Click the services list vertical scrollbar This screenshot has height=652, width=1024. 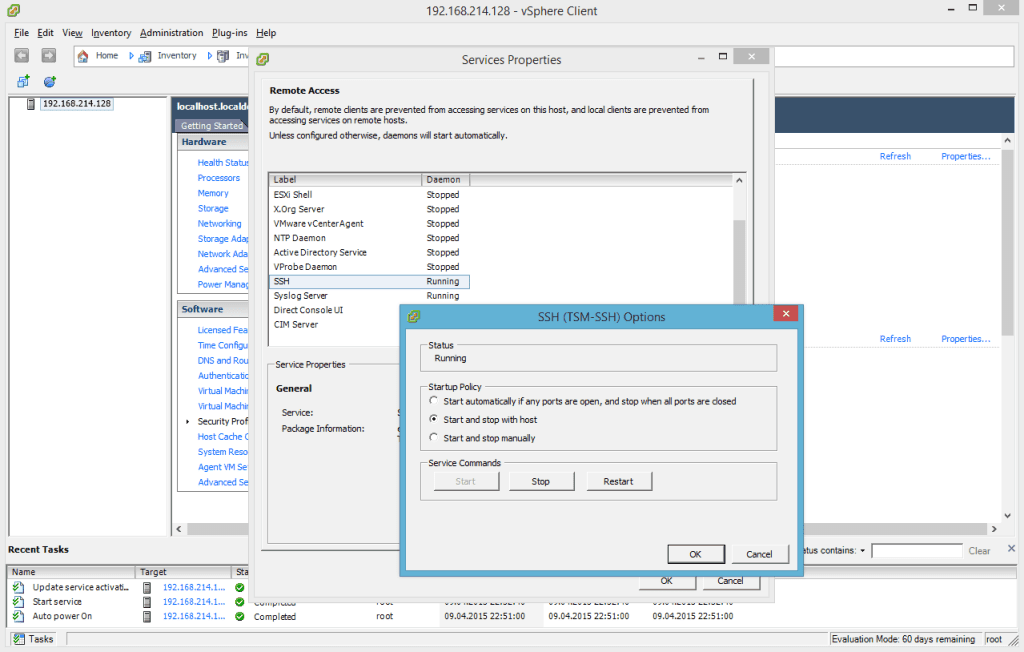[739, 262]
